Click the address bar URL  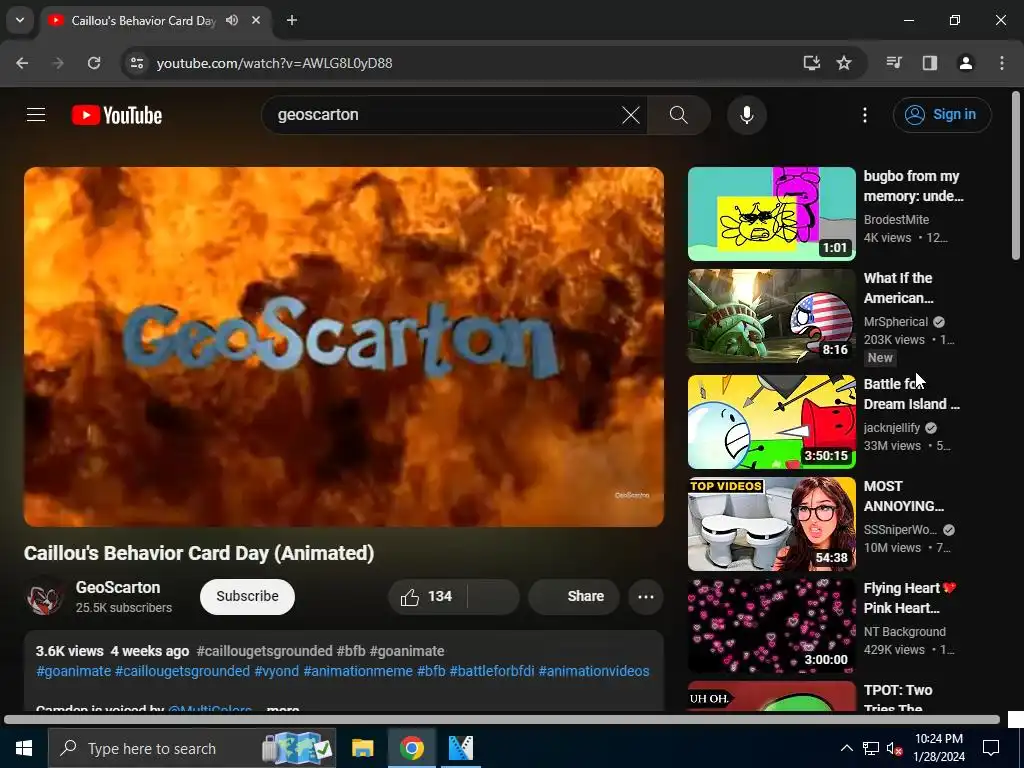point(274,63)
